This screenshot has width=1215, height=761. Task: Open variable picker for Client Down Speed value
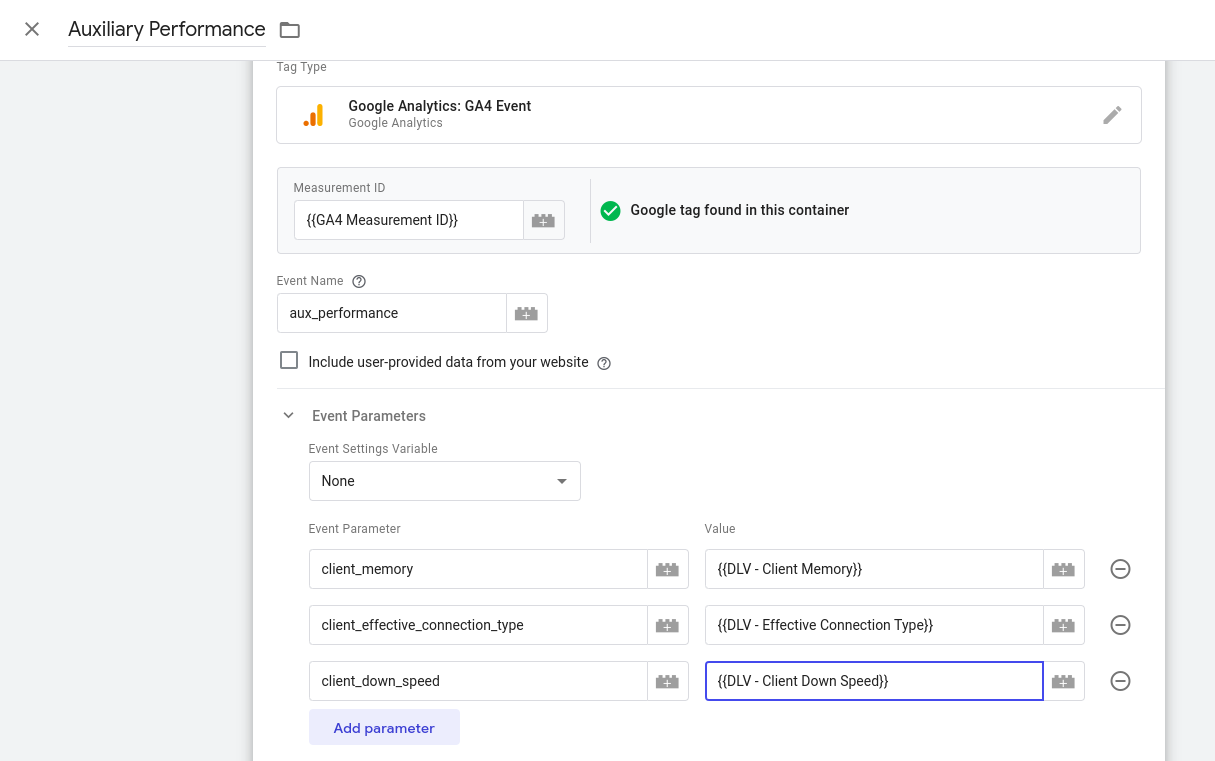click(1063, 680)
